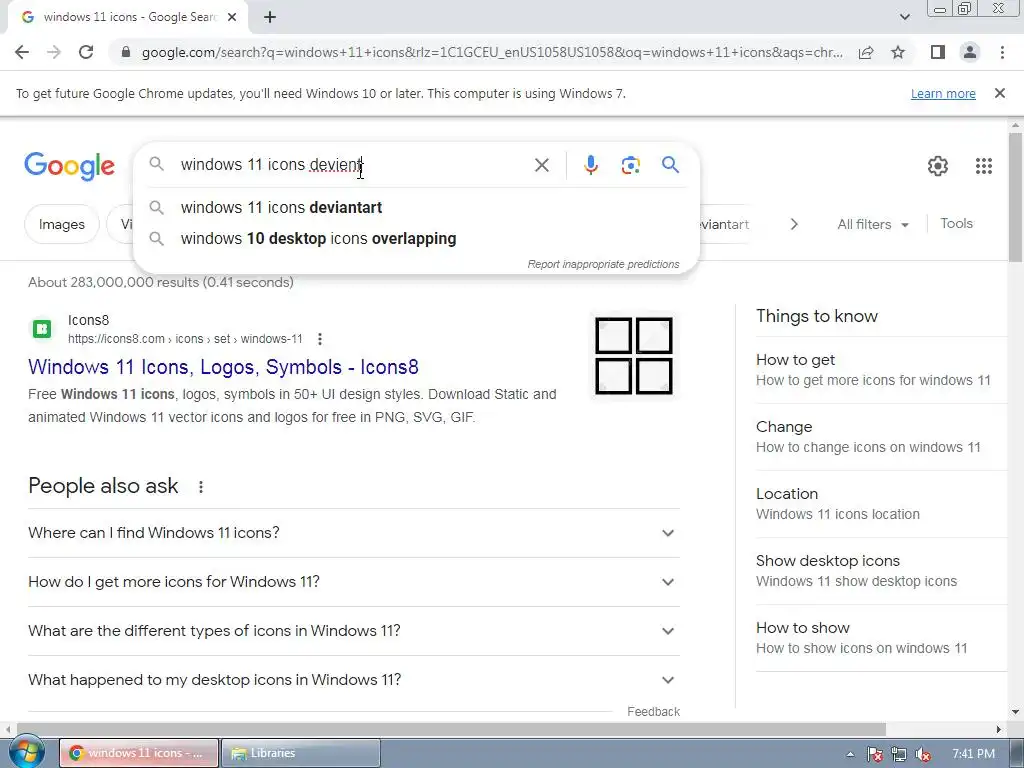The image size is (1024, 768).
Task: Open Action Center flag icon
Action: 874,754
